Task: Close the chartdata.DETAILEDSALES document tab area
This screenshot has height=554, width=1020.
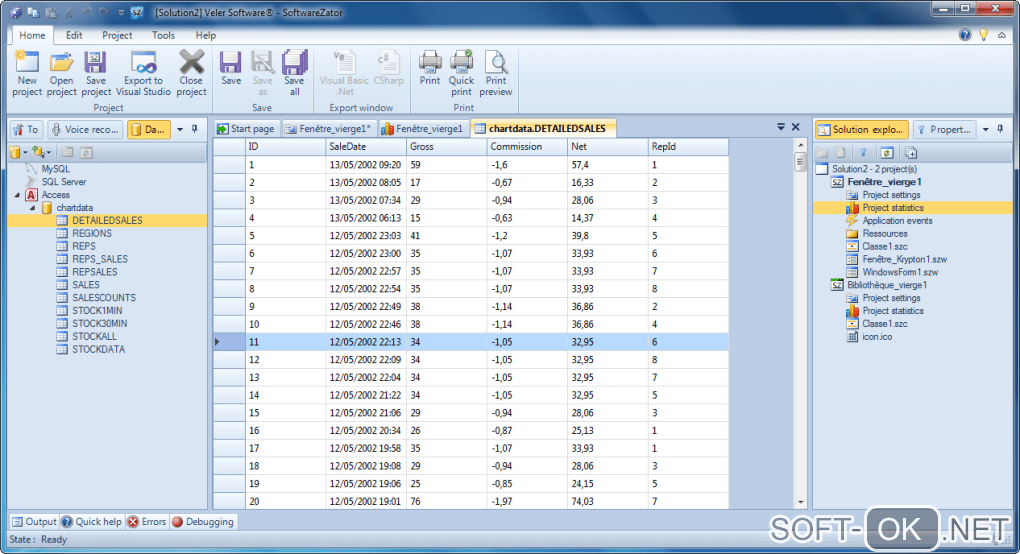Action: pyautogui.click(x=795, y=127)
